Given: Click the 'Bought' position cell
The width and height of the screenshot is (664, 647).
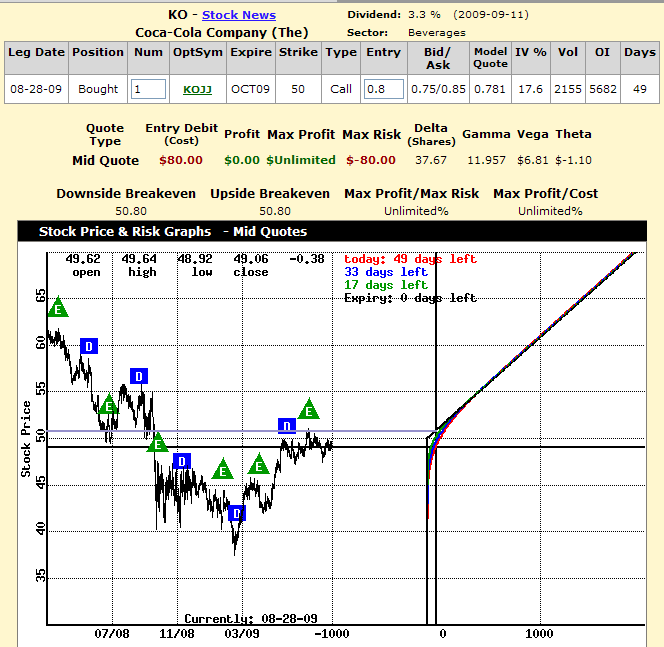Looking at the screenshot, I should pos(98,89).
